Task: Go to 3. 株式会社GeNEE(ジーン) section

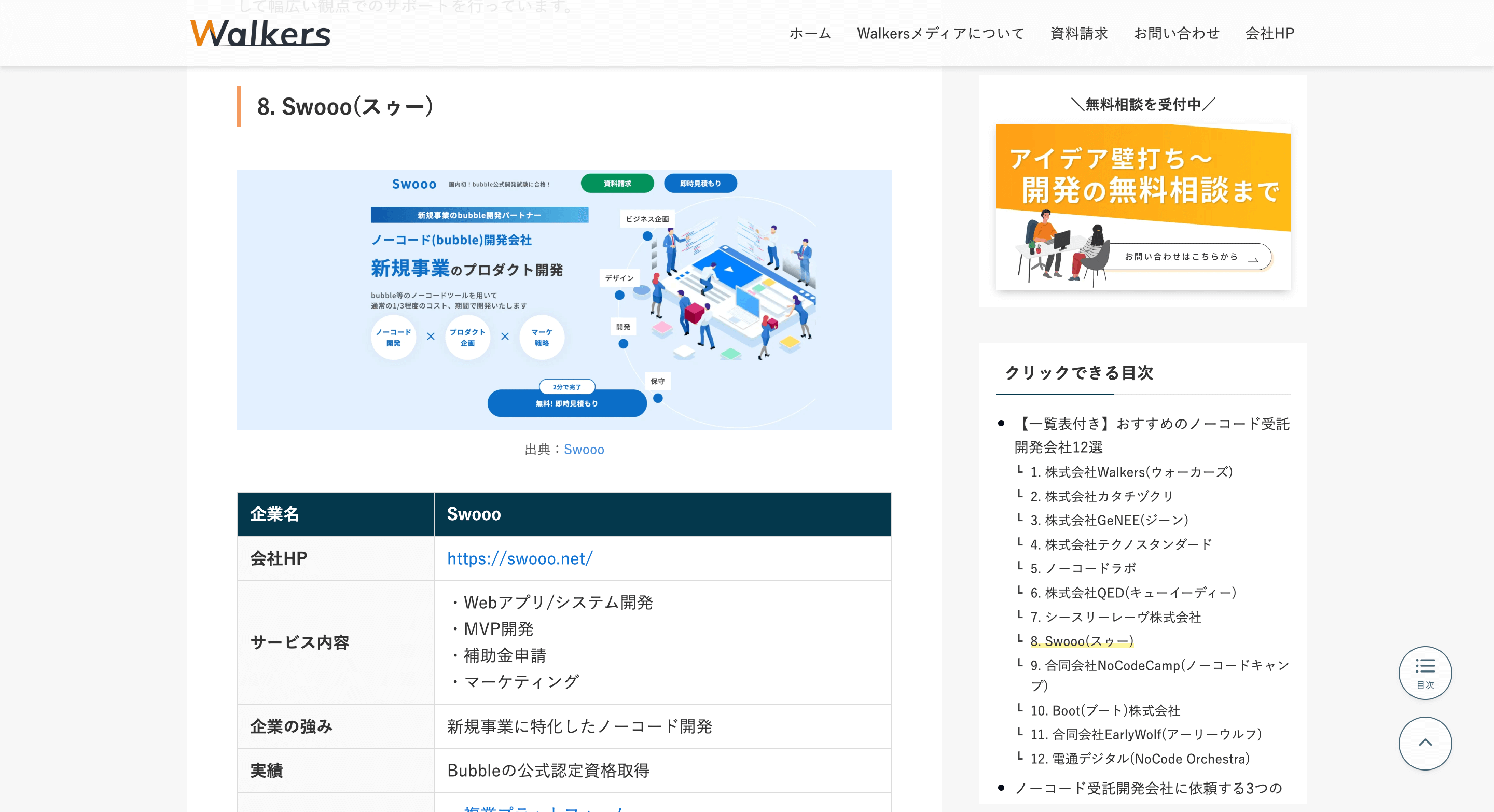Action: click(1109, 520)
